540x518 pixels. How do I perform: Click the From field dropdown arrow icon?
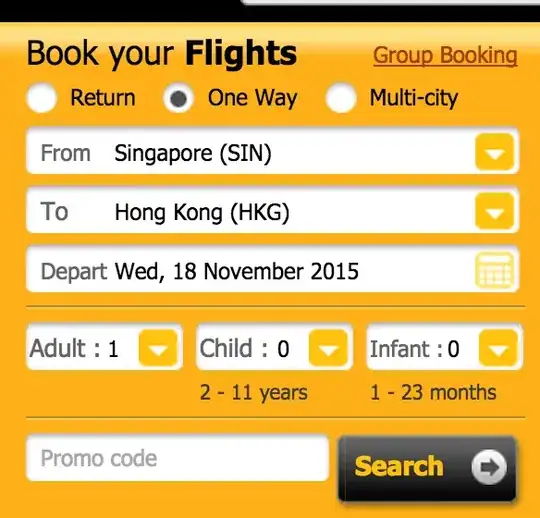[495, 152]
